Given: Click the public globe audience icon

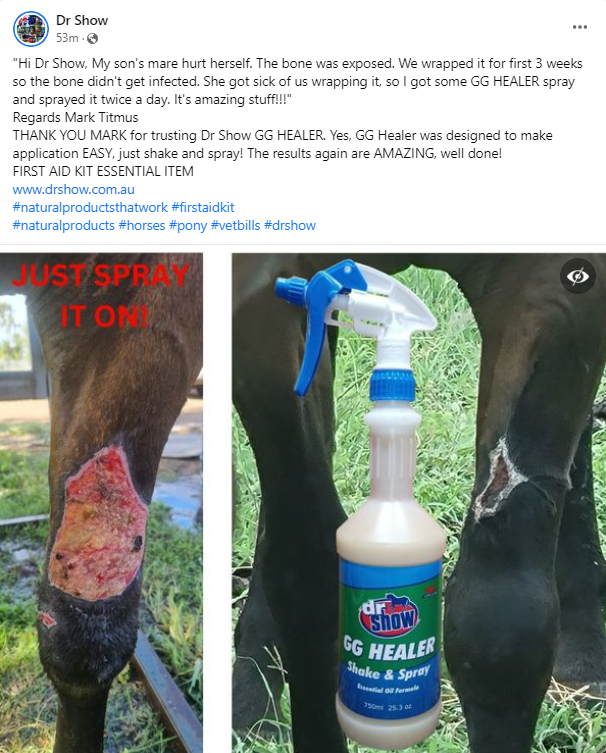Looking at the screenshot, I should 92,38.
